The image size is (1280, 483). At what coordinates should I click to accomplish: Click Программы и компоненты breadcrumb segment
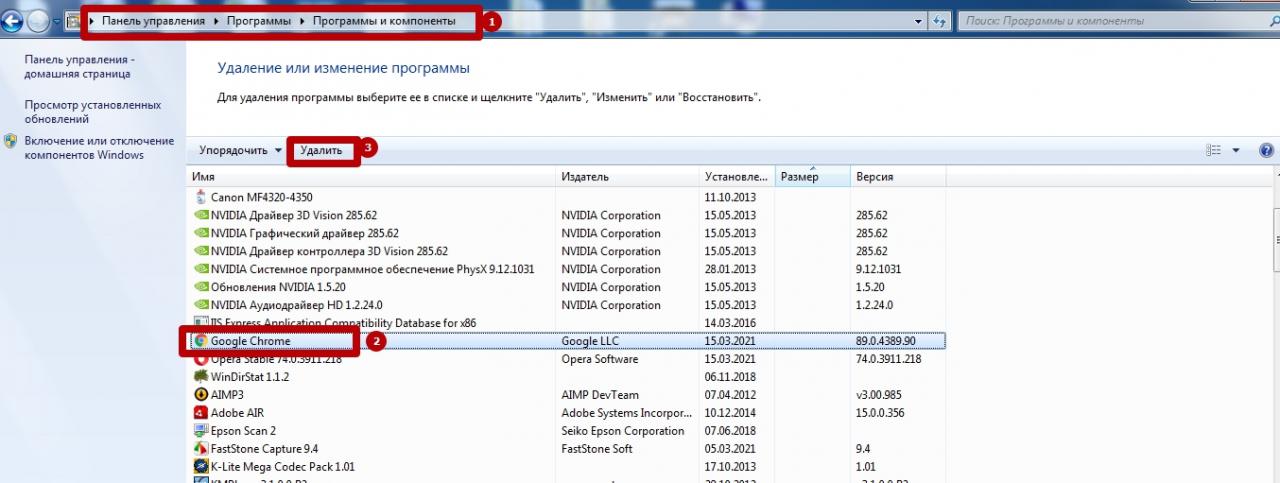coord(383,21)
